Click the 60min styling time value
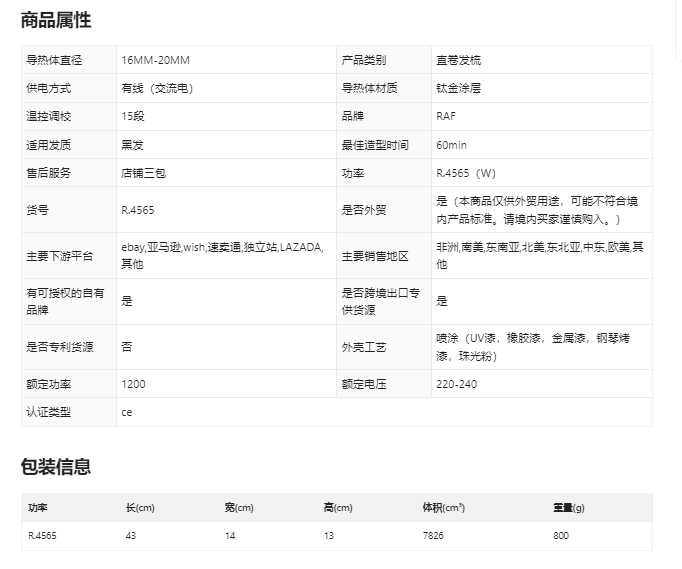Viewport: 682px width, 569px height. coord(452,145)
